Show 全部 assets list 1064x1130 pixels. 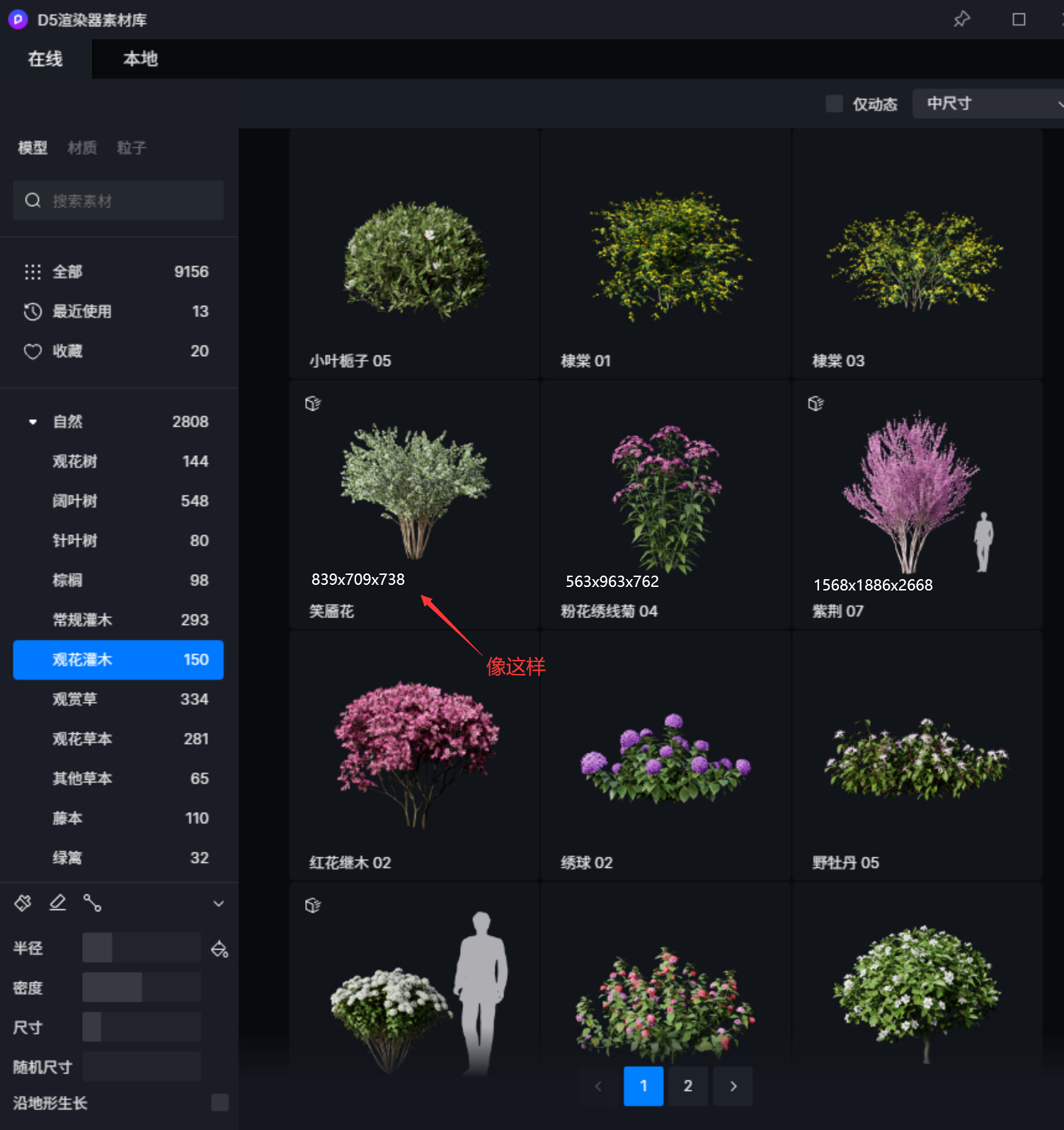(118, 272)
